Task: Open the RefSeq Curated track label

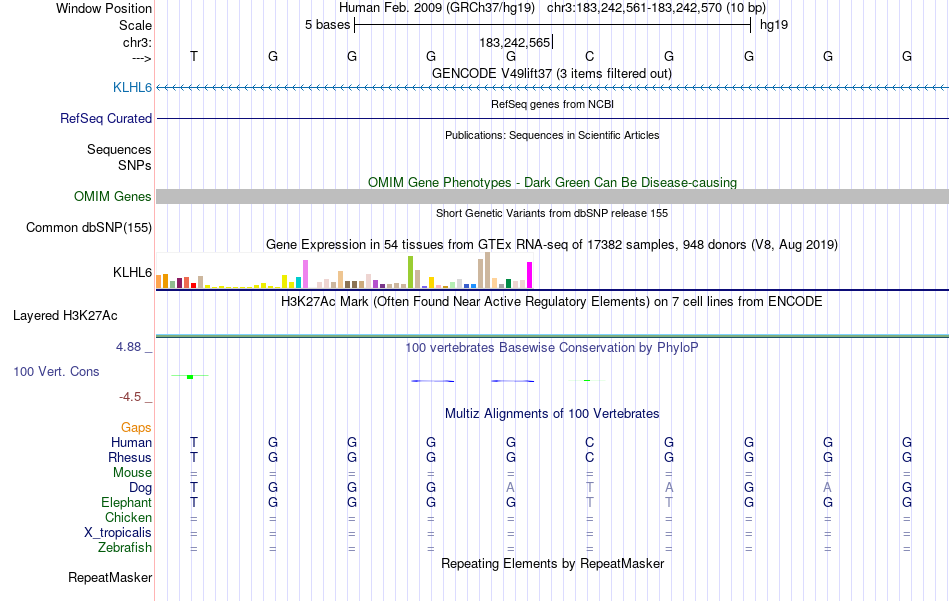Action: click(106, 119)
